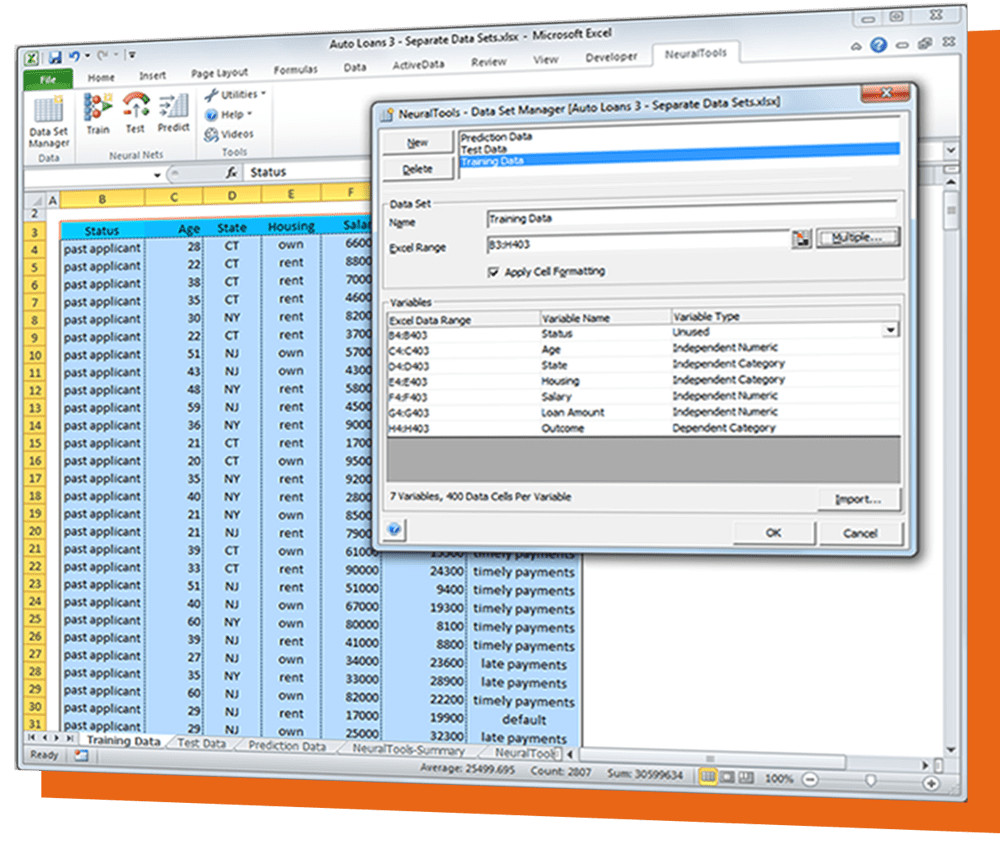1000x859 pixels.
Task: Click the Predict icon
Action: pyautogui.click(x=173, y=112)
